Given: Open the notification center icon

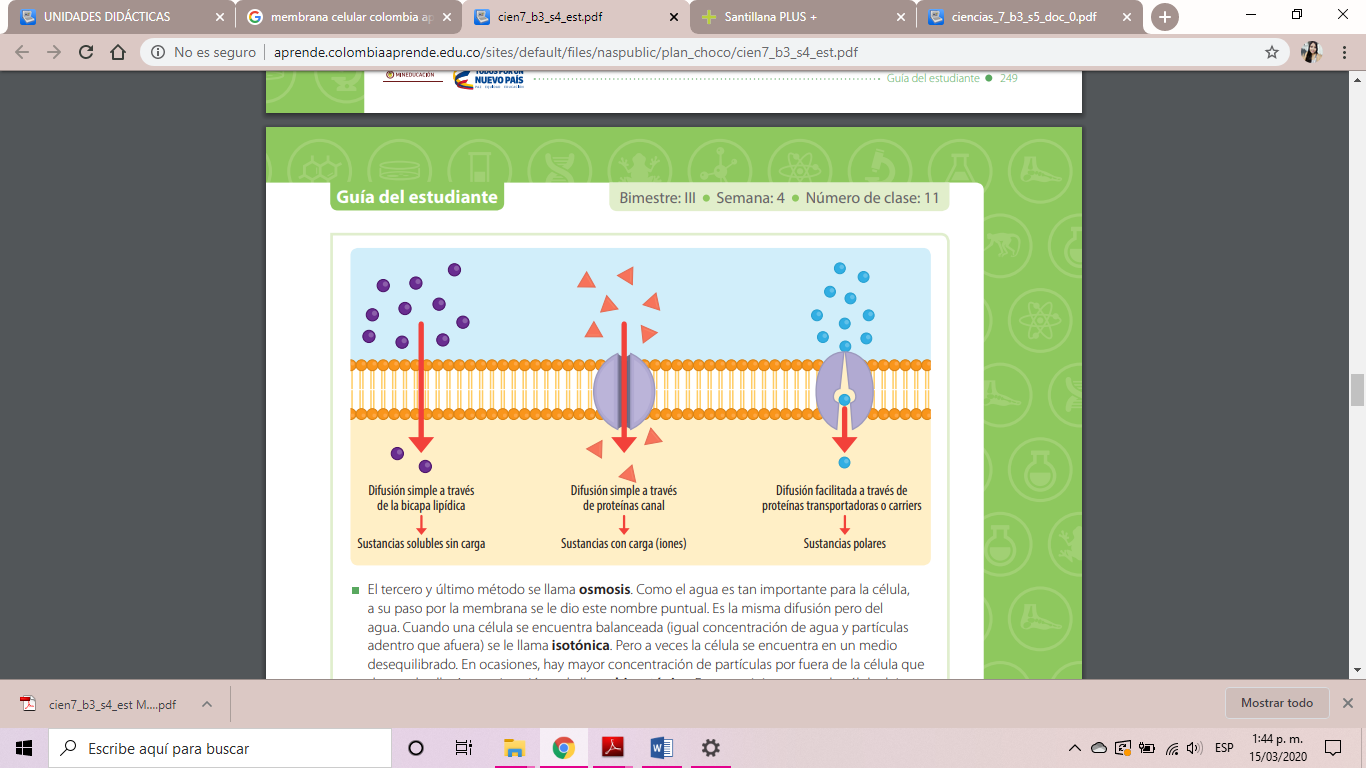Looking at the screenshot, I should click(1333, 748).
